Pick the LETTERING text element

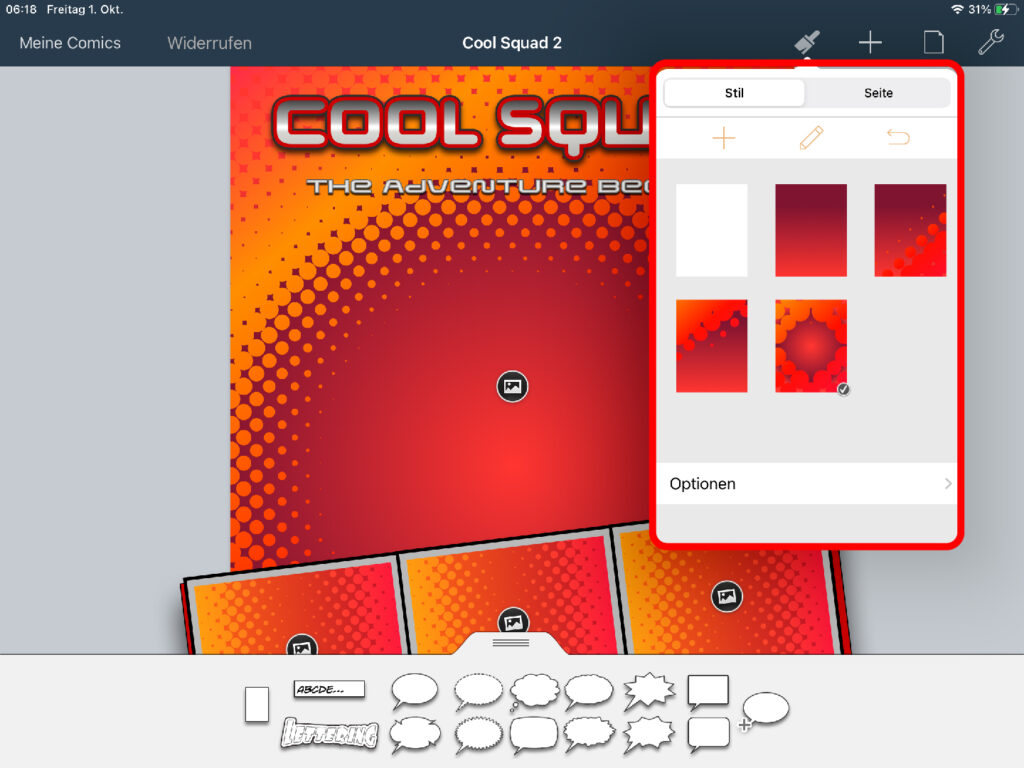click(x=329, y=734)
